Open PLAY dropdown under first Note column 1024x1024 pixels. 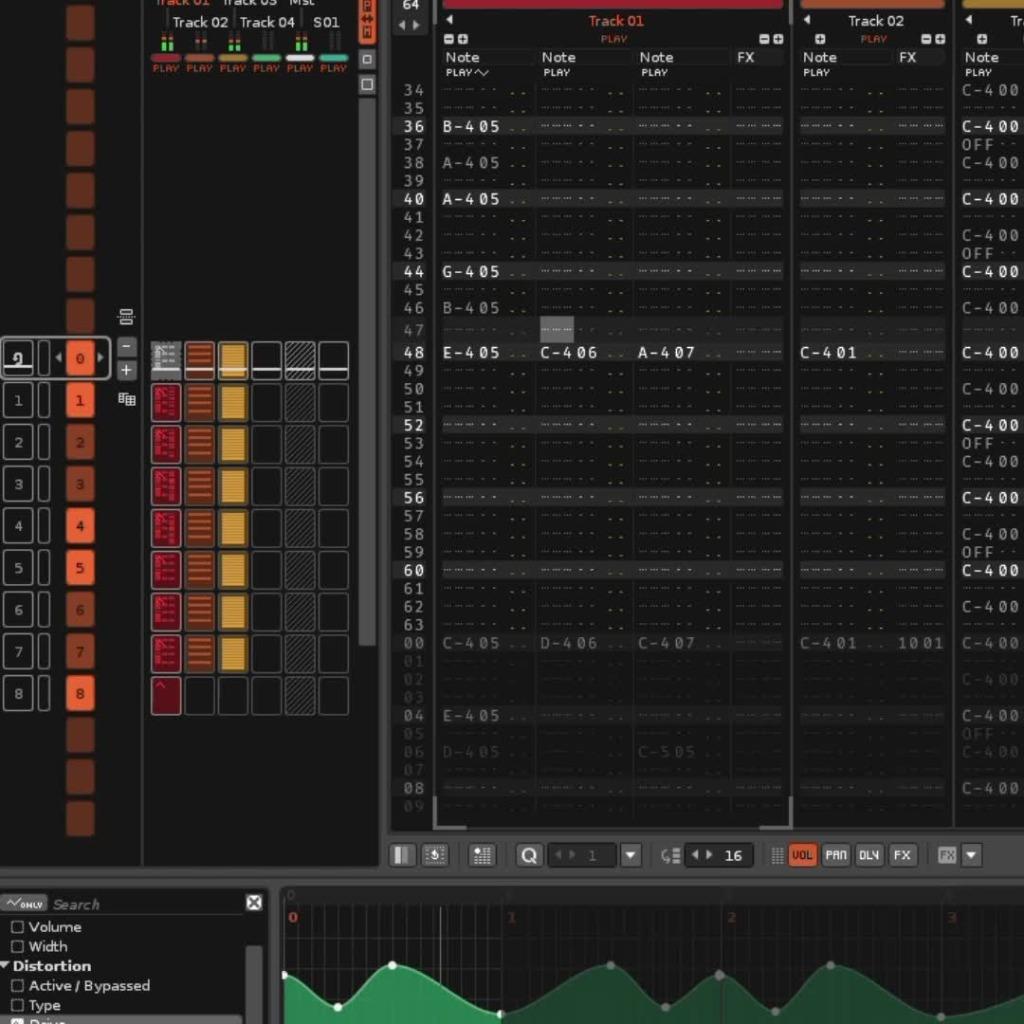pos(468,72)
